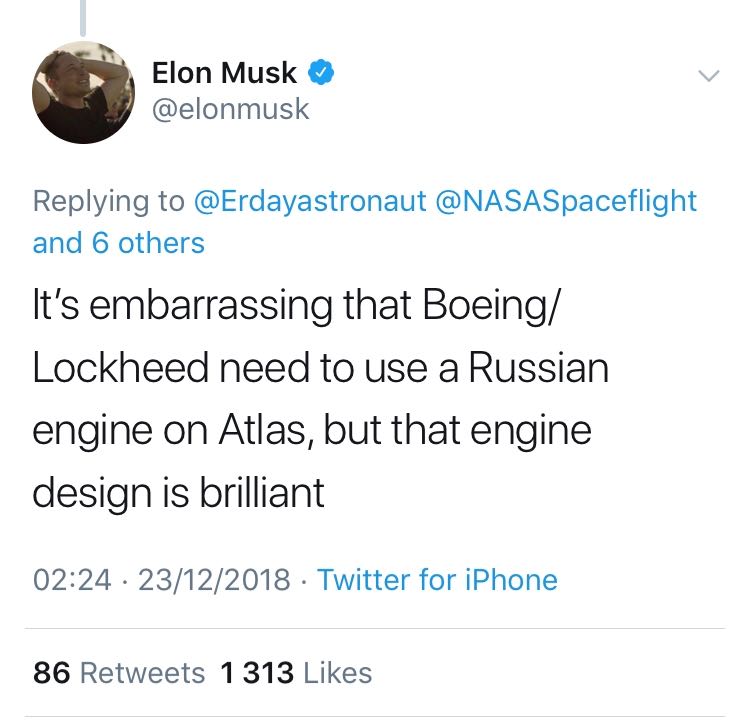Click the 23/12/2018 tweet date
The width and height of the screenshot is (741, 727).
[x=214, y=580]
